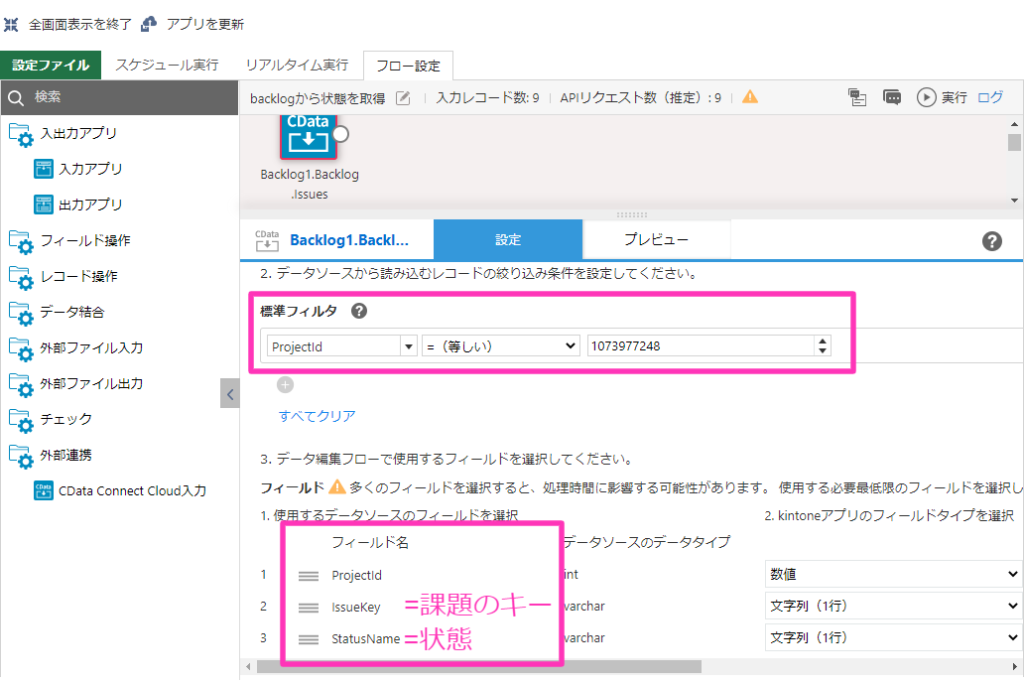Click the CData Connect Cloud入力 icon

tap(43, 491)
